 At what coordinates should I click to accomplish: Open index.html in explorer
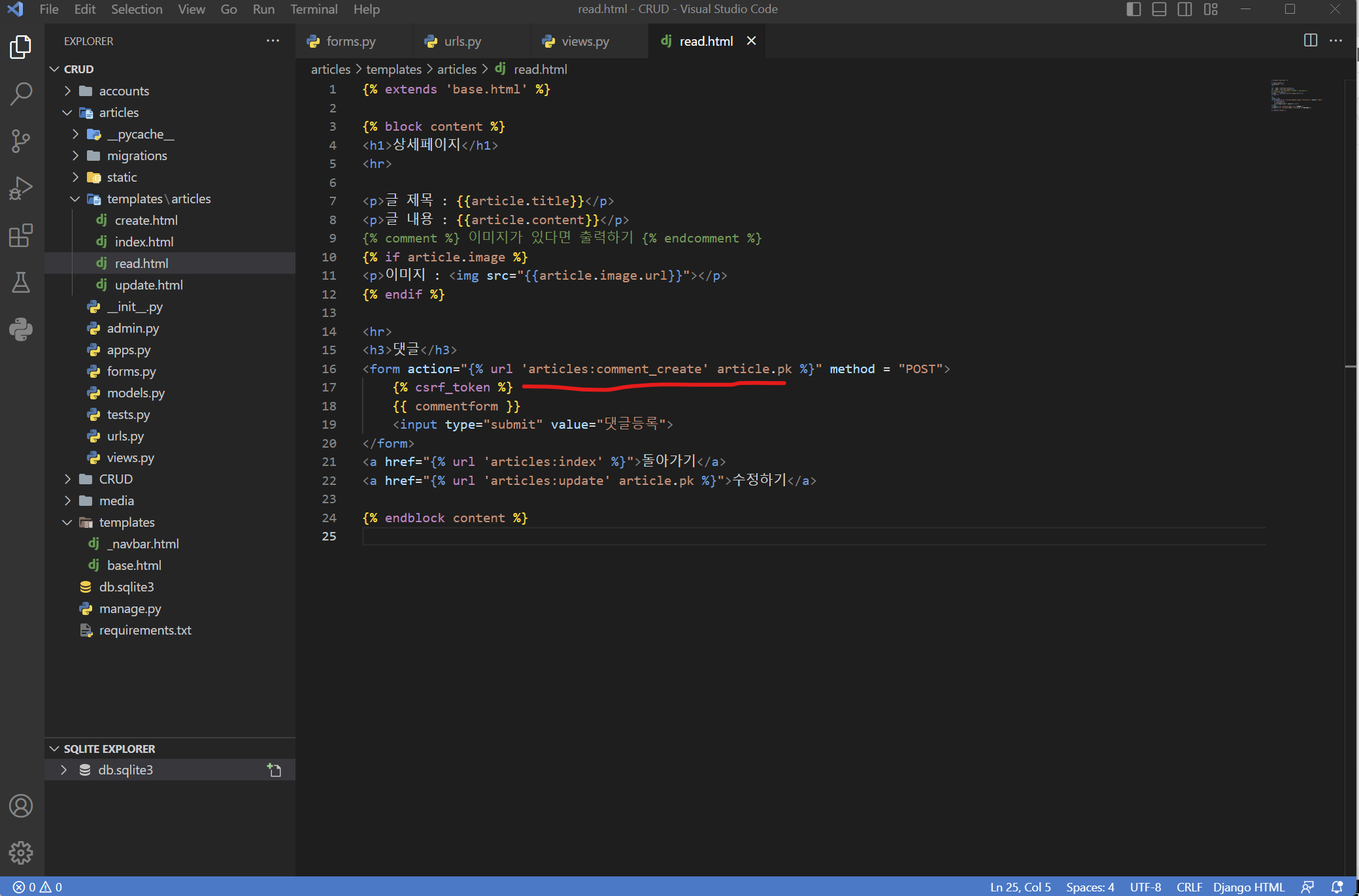[144, 242]
